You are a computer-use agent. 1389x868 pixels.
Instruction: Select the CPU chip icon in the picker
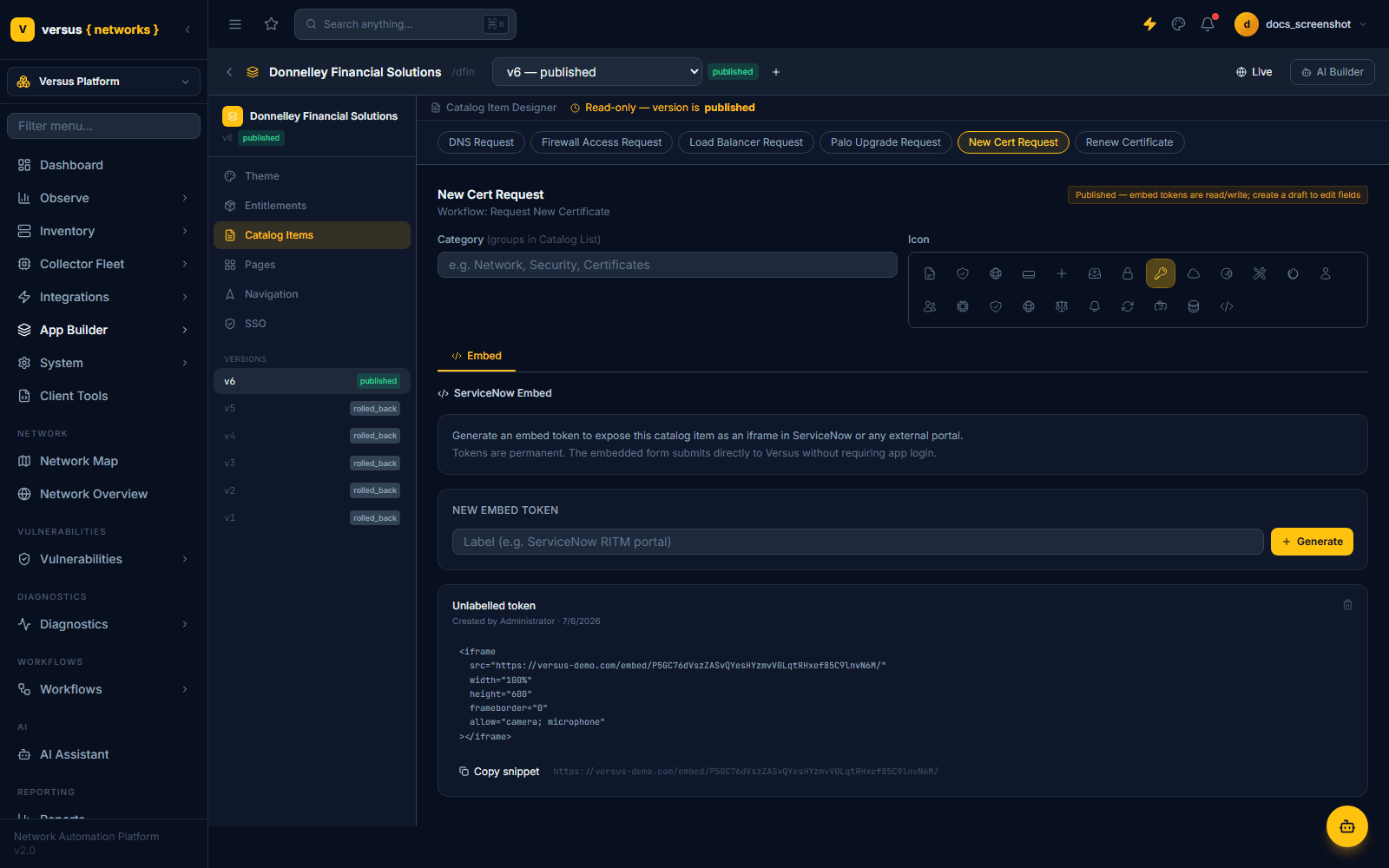click(963, 306)
